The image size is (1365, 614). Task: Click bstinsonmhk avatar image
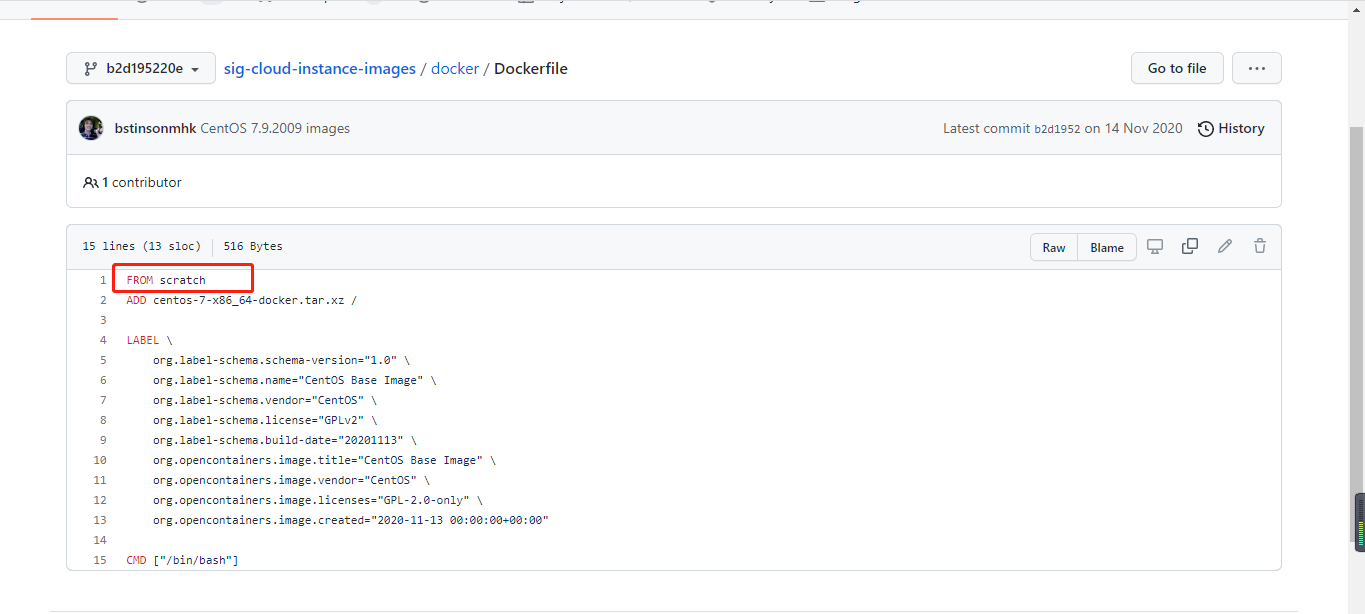[x=91, y=128]
